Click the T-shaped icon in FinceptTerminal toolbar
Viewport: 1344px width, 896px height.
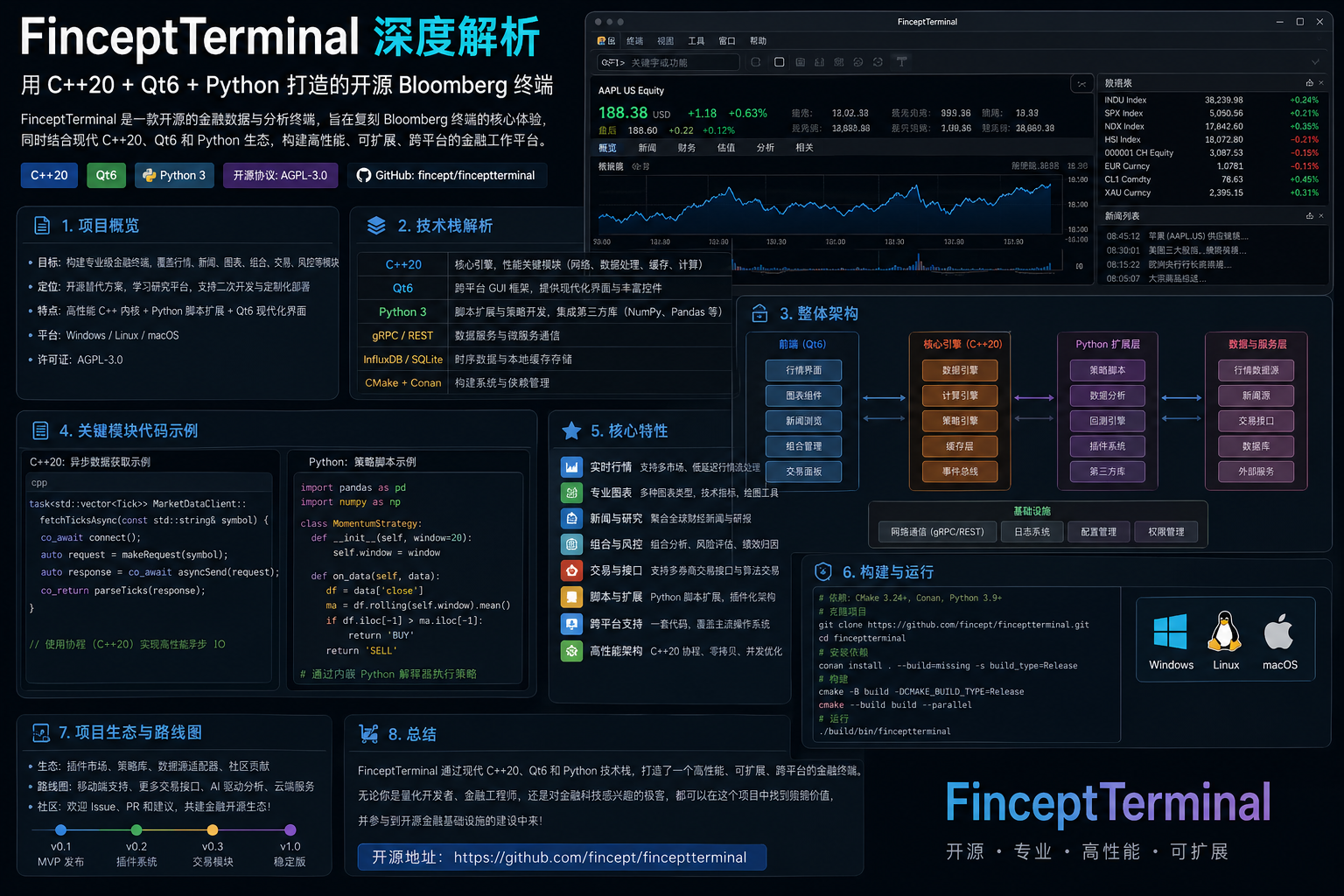click(901, 62)
